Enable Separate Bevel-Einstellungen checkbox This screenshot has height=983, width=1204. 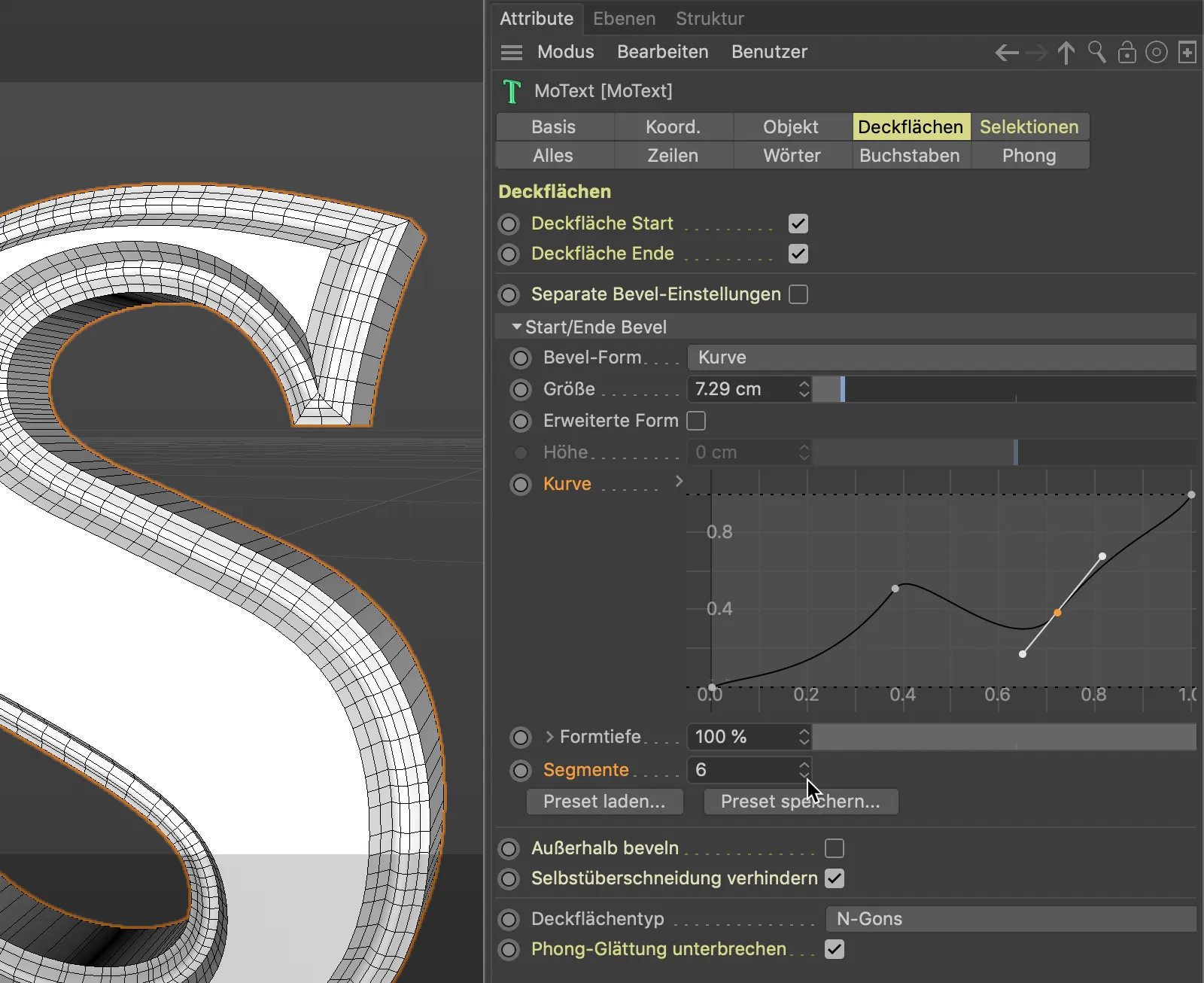[798, 294]
